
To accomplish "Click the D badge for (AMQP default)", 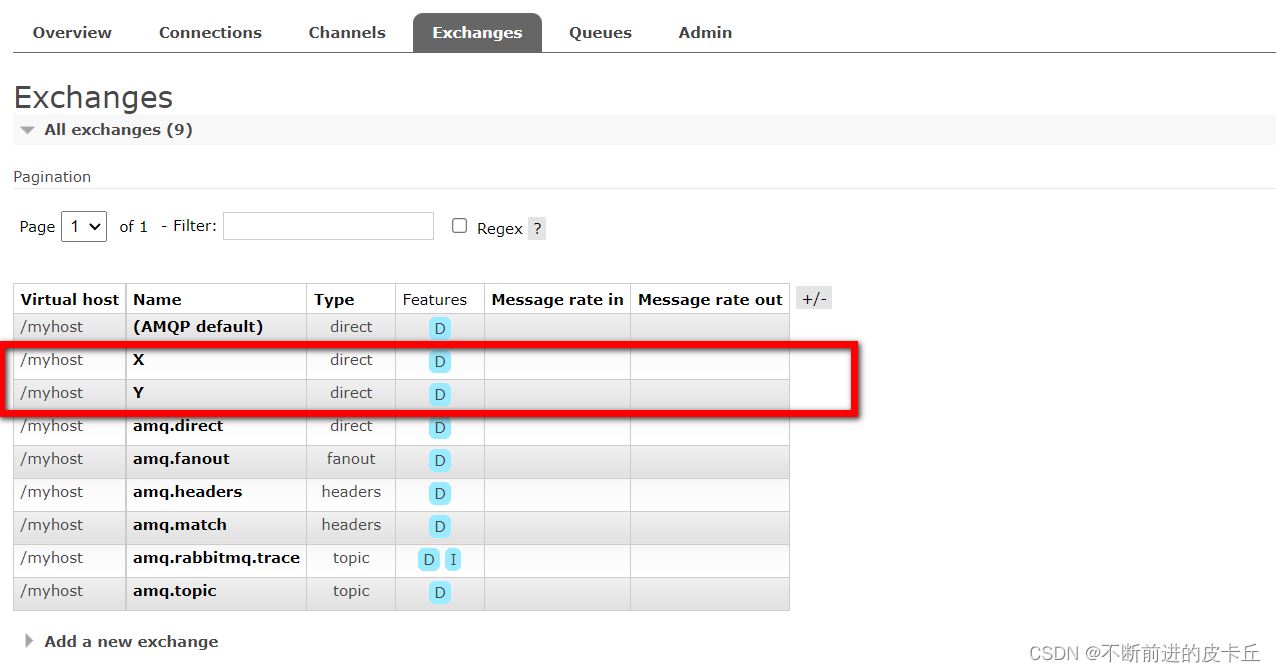I will (440, 328).
